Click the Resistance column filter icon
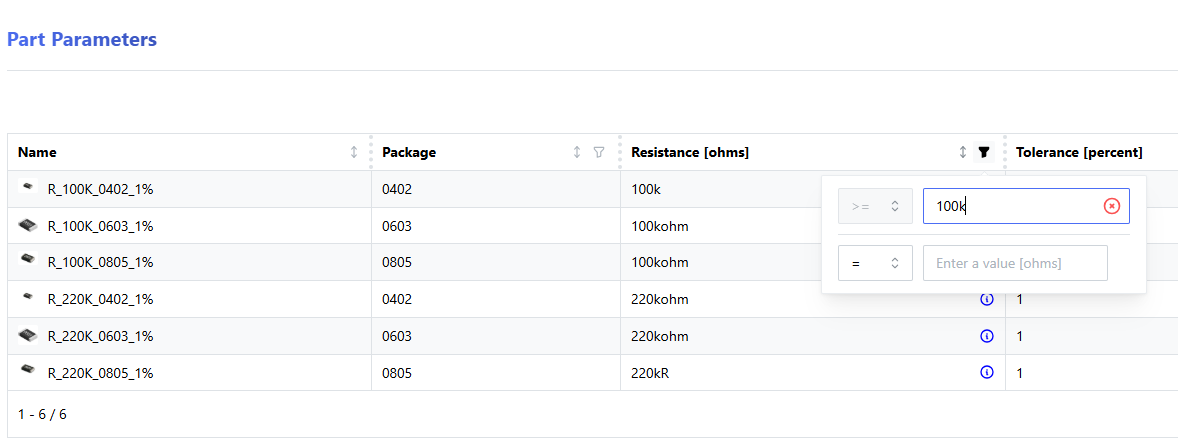Image resolution: width=1178 pixels, height=442 pixels. click(x=984, y=152)
